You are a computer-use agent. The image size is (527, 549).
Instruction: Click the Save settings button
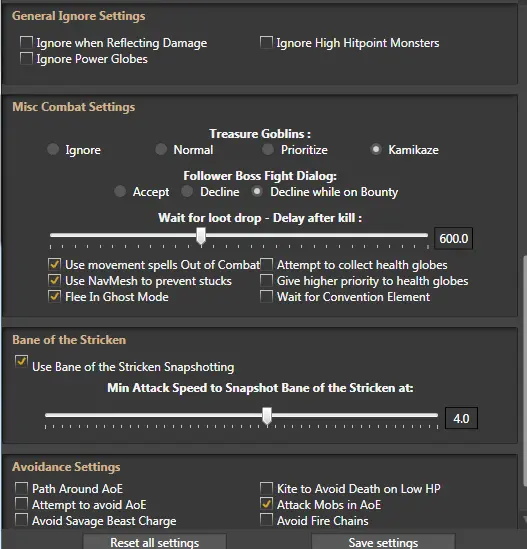click(x=383, y=542)
